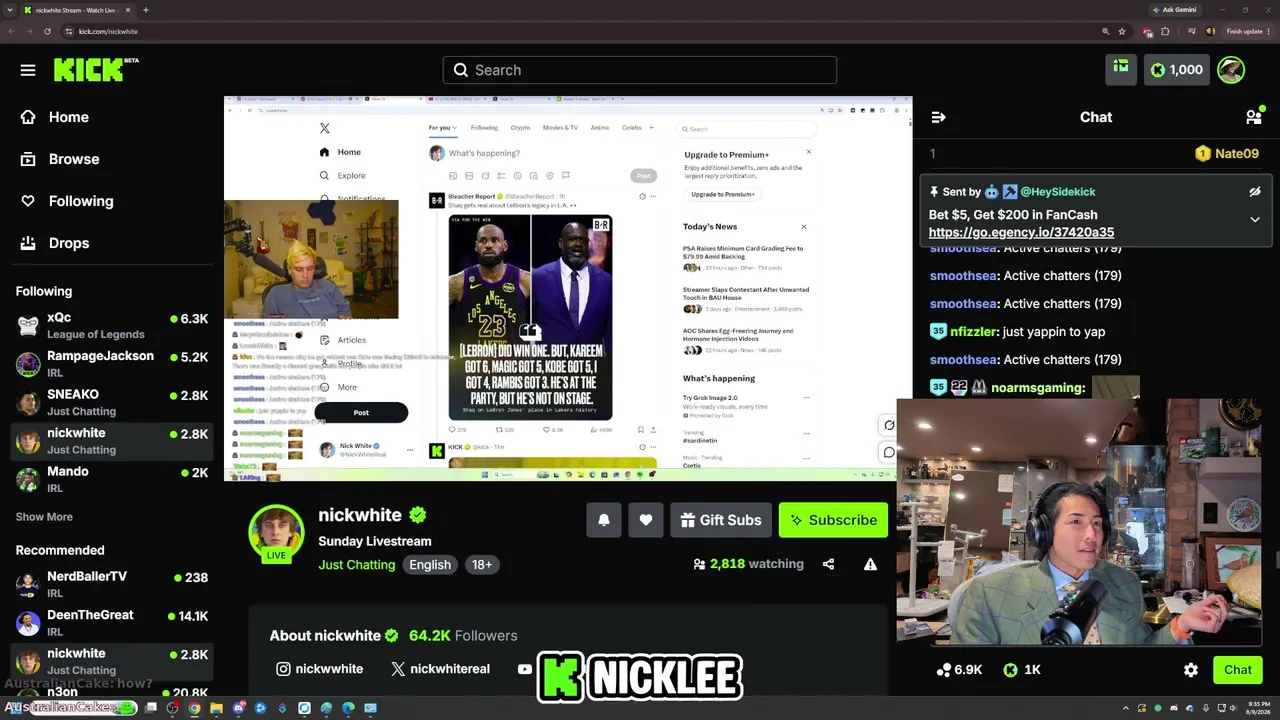The height and width of the screenshot is (720, 1280).
Task: Open the user profile avatar menu
Action: click(1231, 70)
